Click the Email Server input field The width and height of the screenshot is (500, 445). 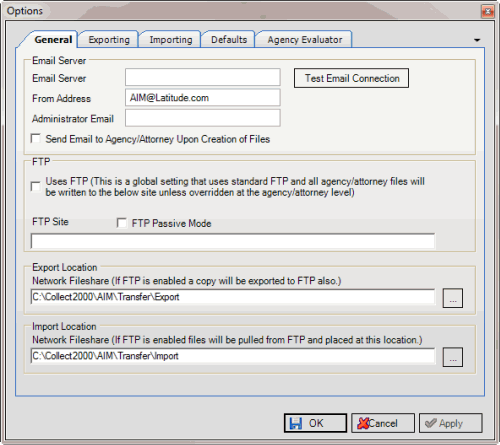(x=203, y=77)
